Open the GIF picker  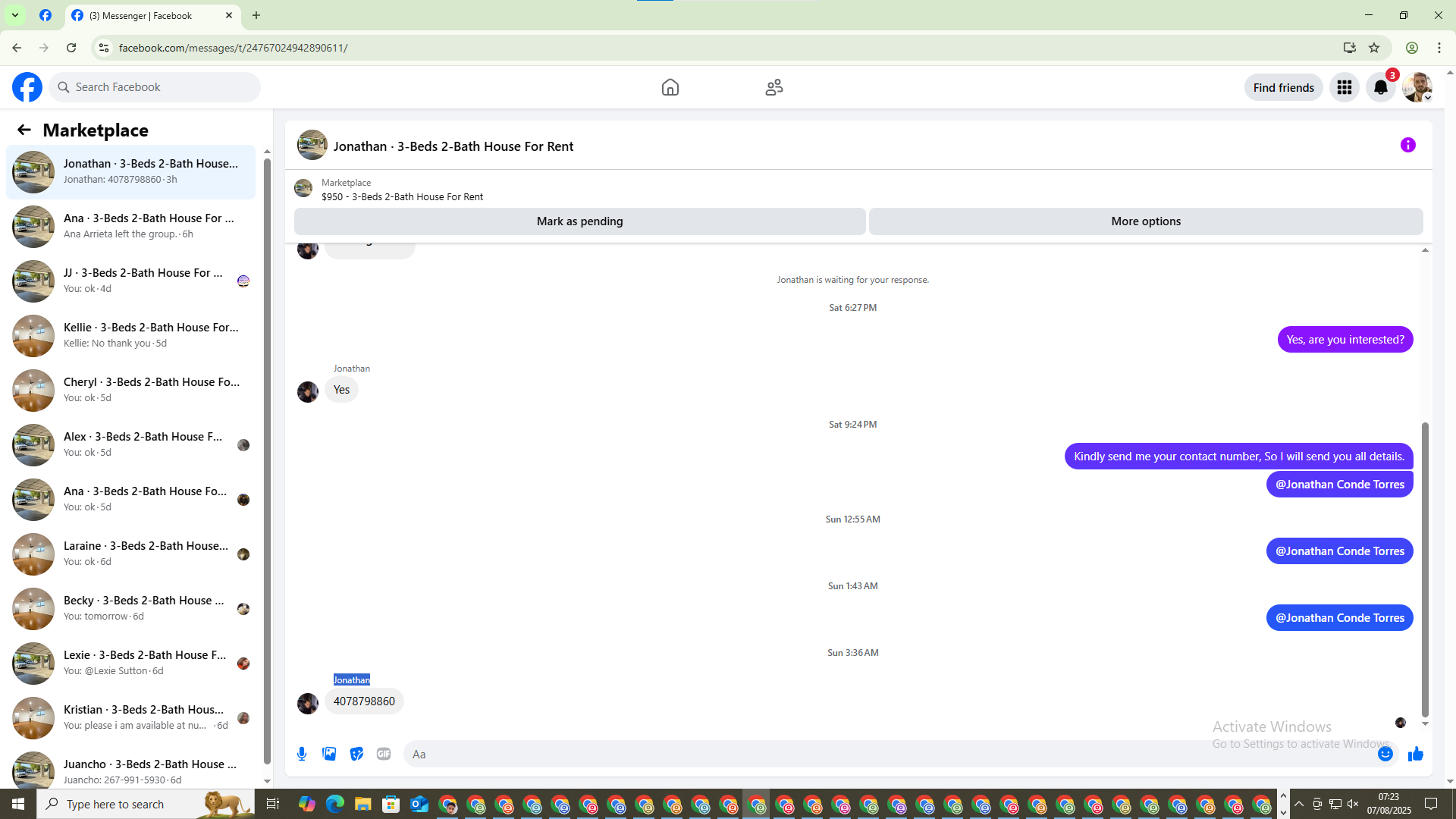pos(384,754)
